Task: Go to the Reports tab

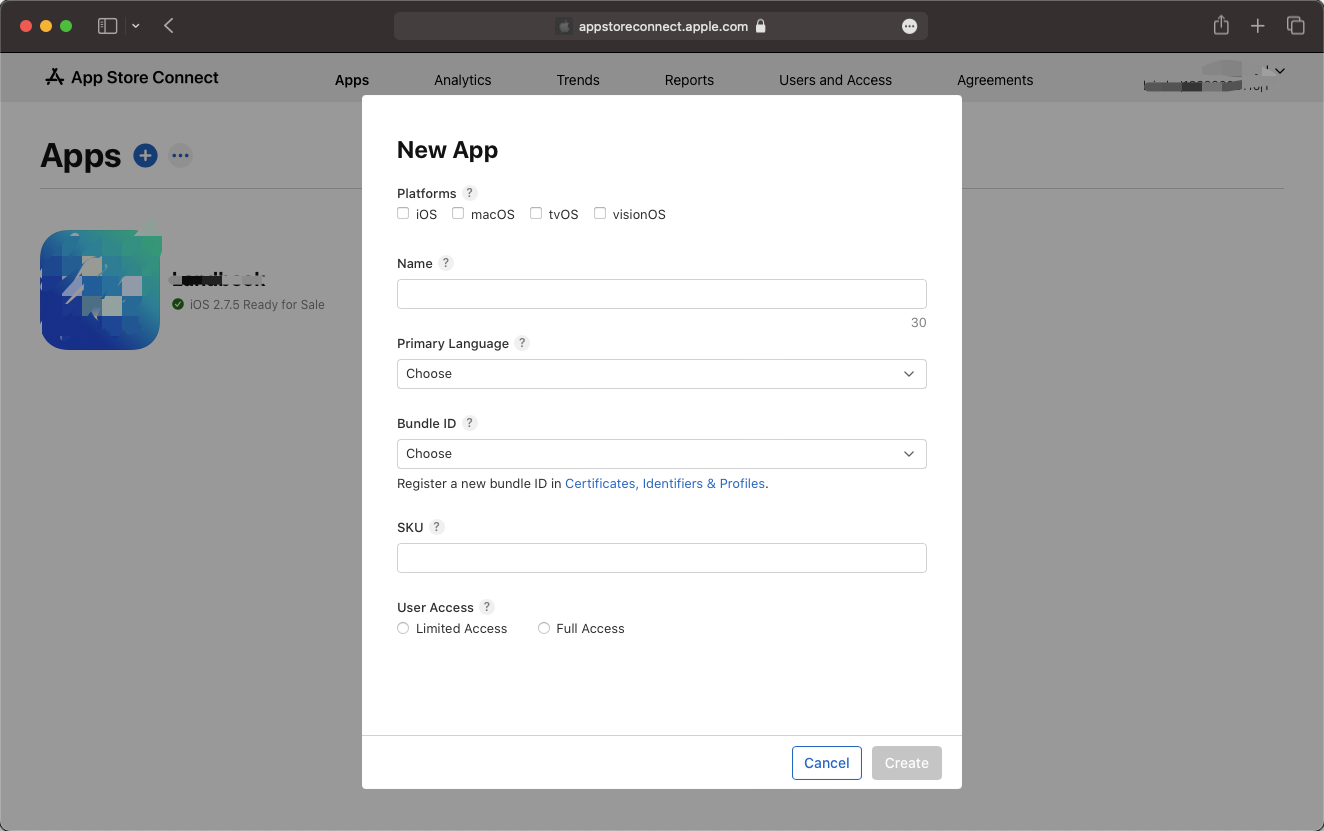Action: [689, 80]
